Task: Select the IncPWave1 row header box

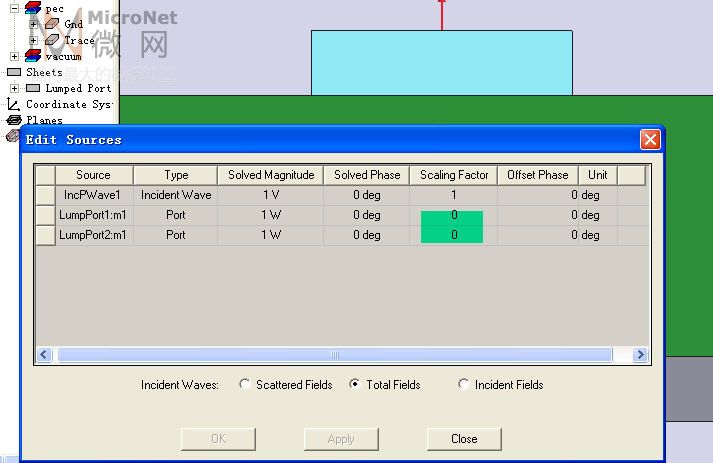Action: (45, 195)
